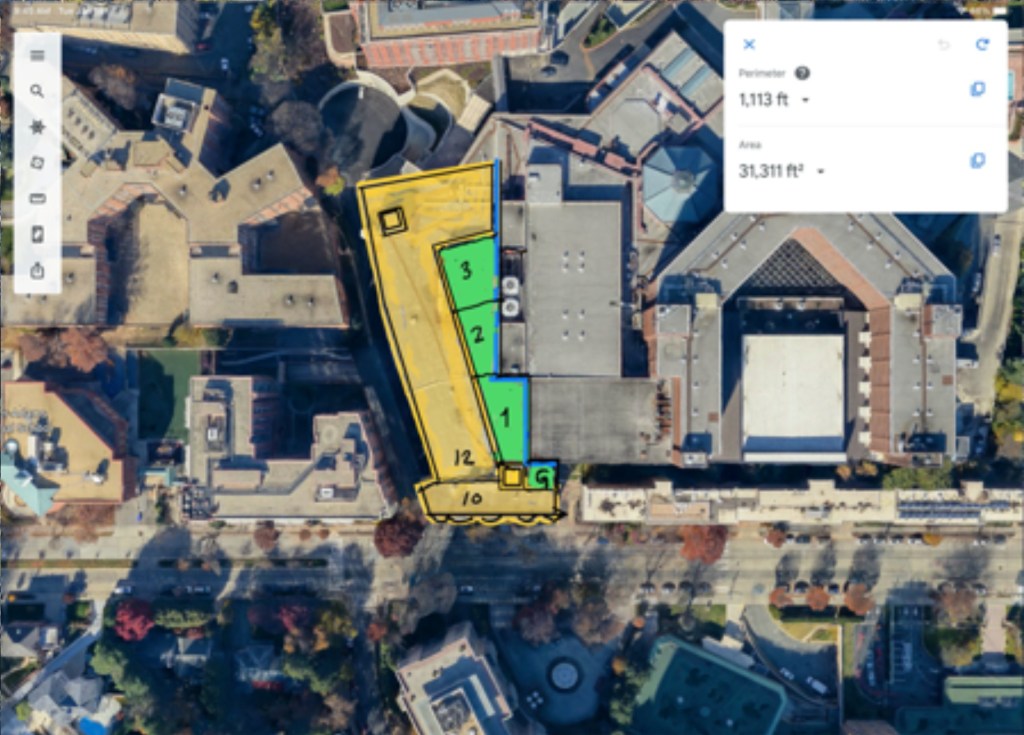Click the 31,311 ft² area value
This screenshot has height=735, width=1024.
771,171
